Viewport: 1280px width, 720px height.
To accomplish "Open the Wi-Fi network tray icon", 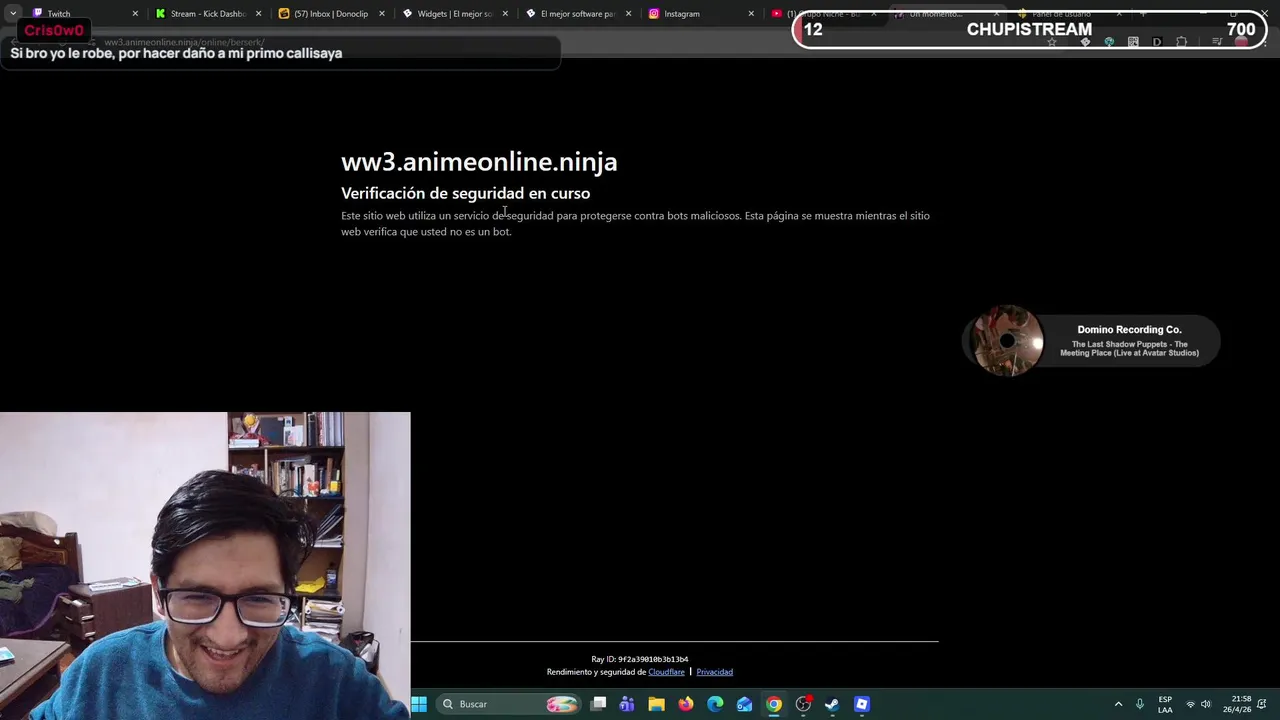I will (x=1190, y=704).
